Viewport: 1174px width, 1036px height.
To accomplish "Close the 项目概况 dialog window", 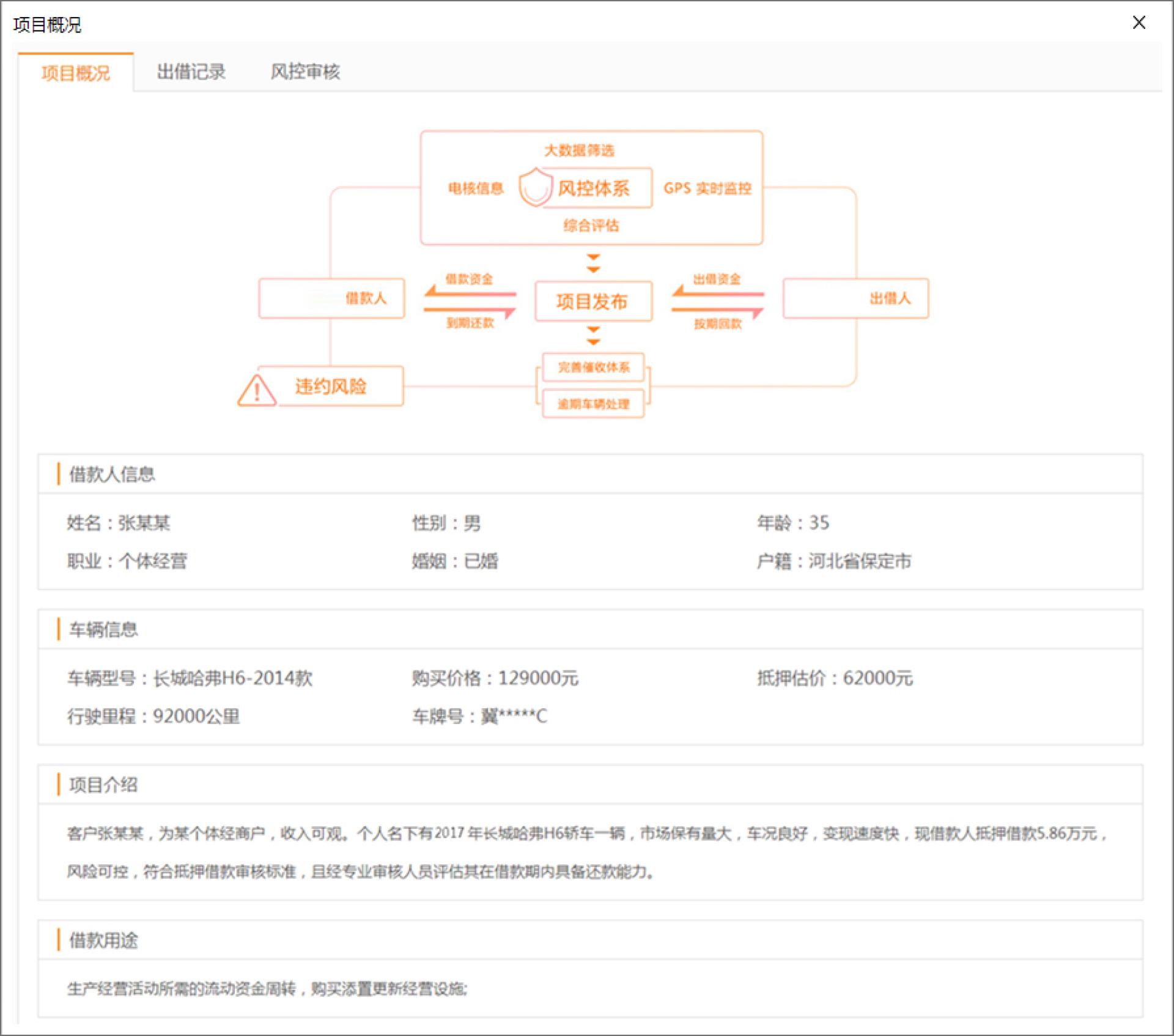I will (x=1139, y=23).
